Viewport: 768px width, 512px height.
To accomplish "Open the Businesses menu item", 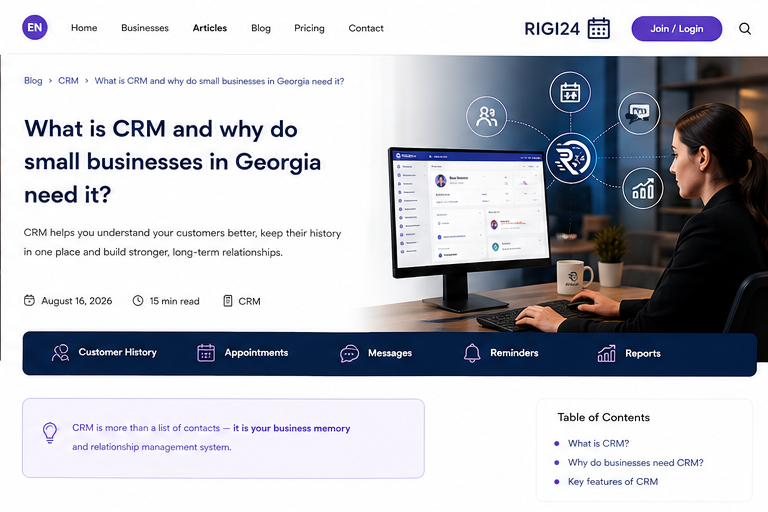I will point(145,28).
